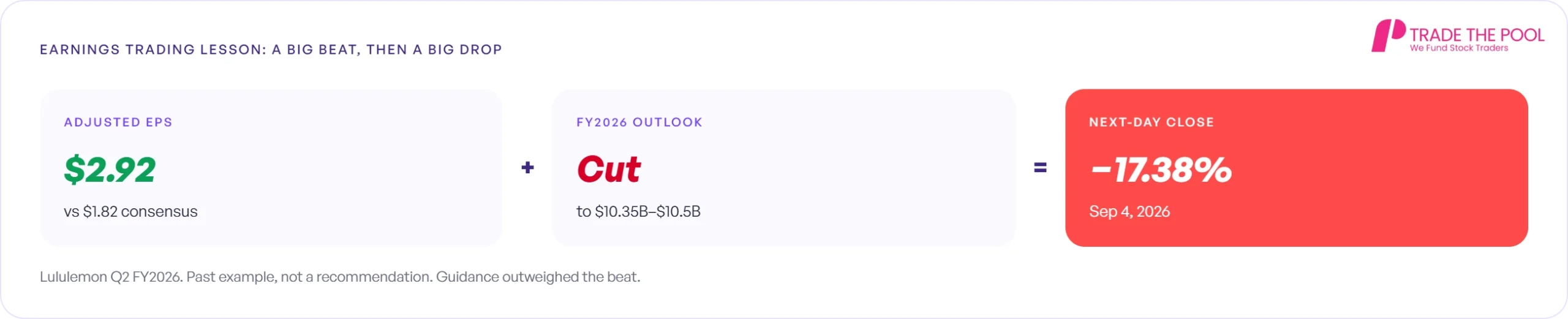The height and width of the screenshot is (319, 1568).
Task: Click the equals sign before red card
Action: (1040, 167)
